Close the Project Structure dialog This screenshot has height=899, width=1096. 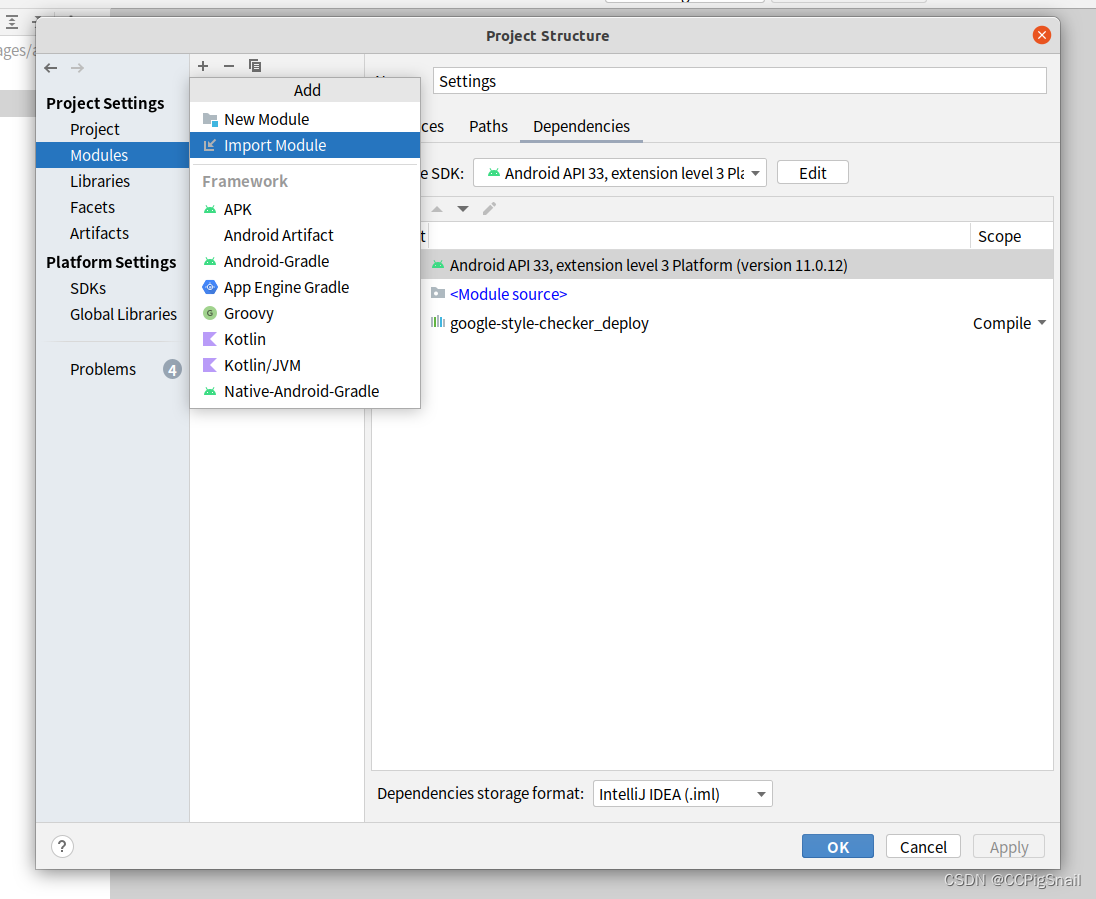coord(1041,35)
